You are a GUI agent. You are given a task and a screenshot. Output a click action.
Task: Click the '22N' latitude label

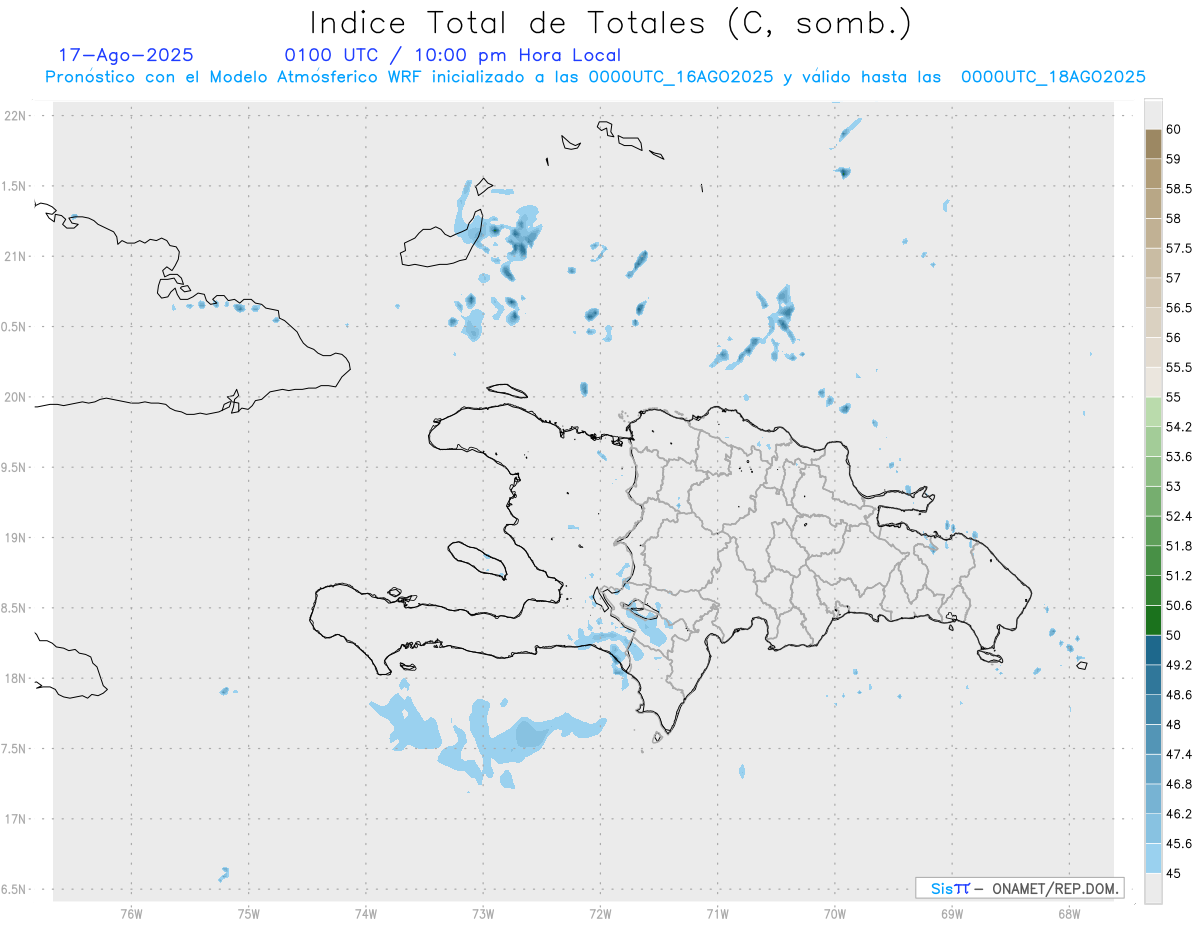tap(17, 116)
